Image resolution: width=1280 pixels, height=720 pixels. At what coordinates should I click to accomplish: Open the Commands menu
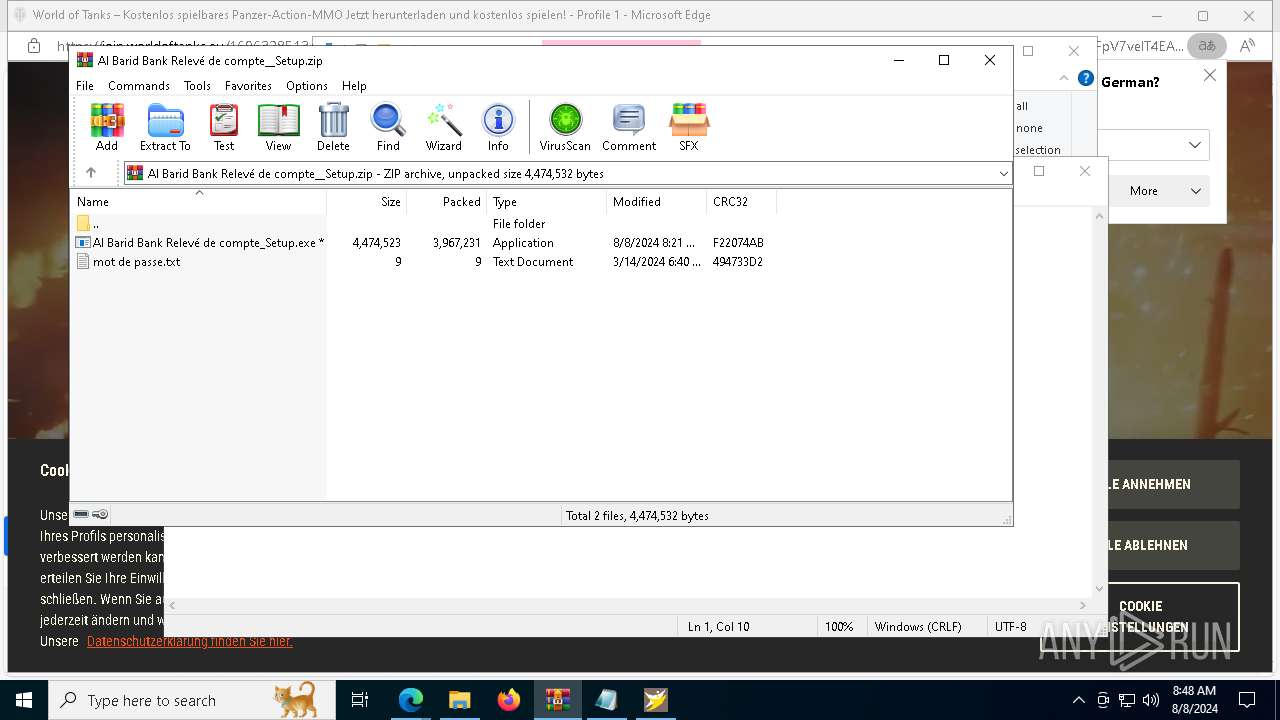coord(139,86)
